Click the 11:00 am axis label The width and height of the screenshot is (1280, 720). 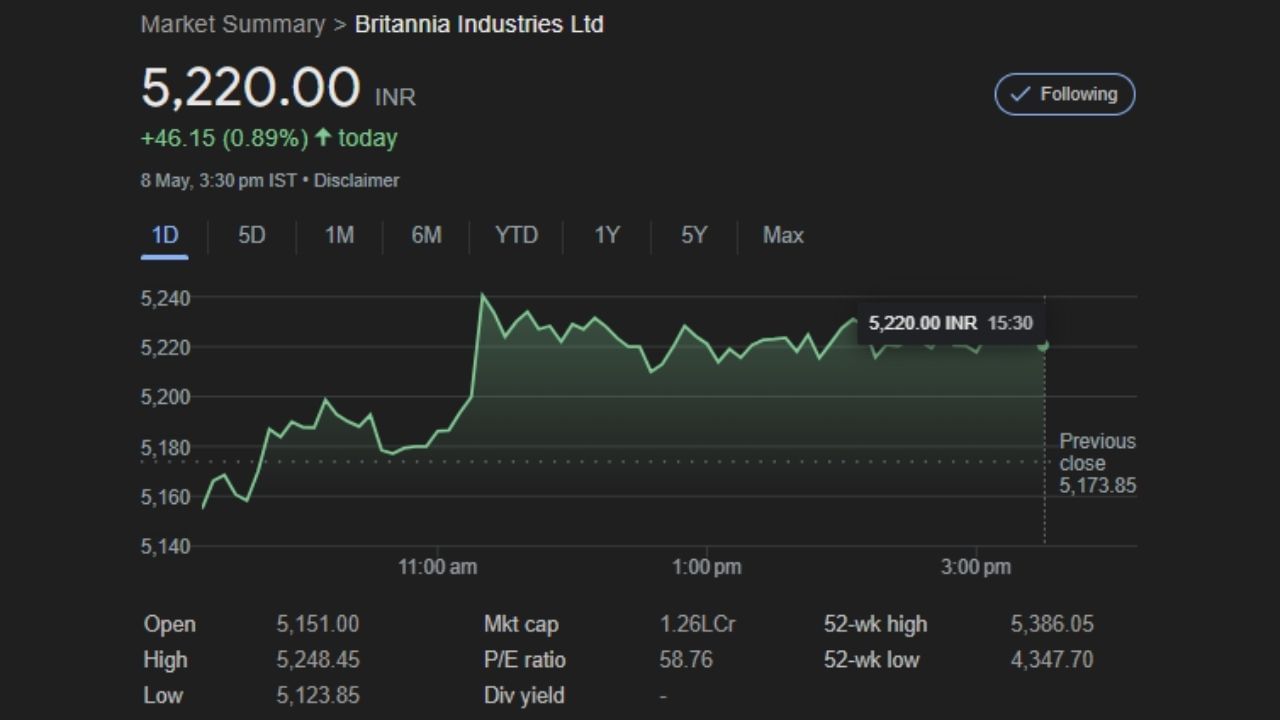point(437,567)
